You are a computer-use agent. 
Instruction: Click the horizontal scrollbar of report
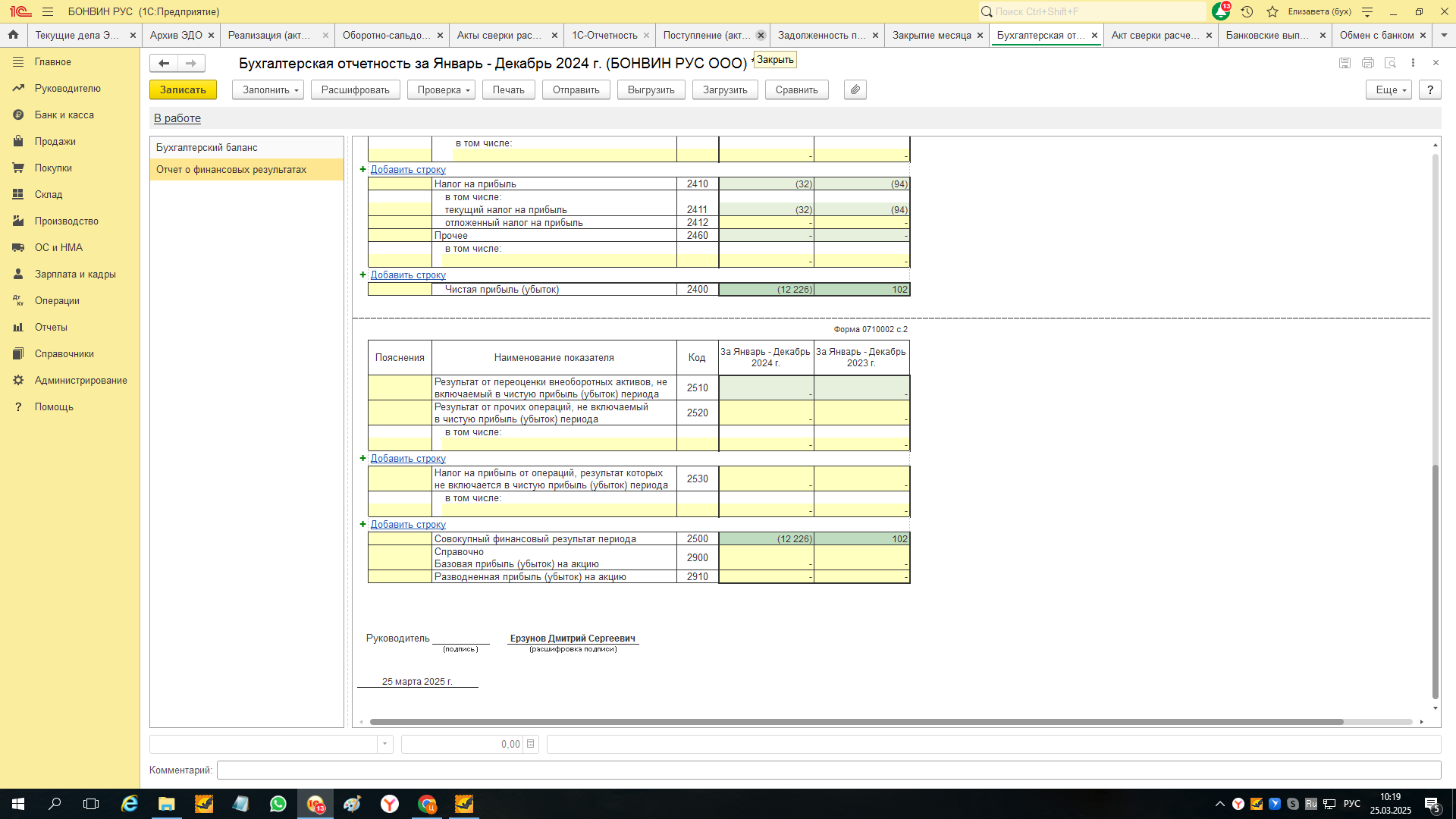click(x=855, y=722)
